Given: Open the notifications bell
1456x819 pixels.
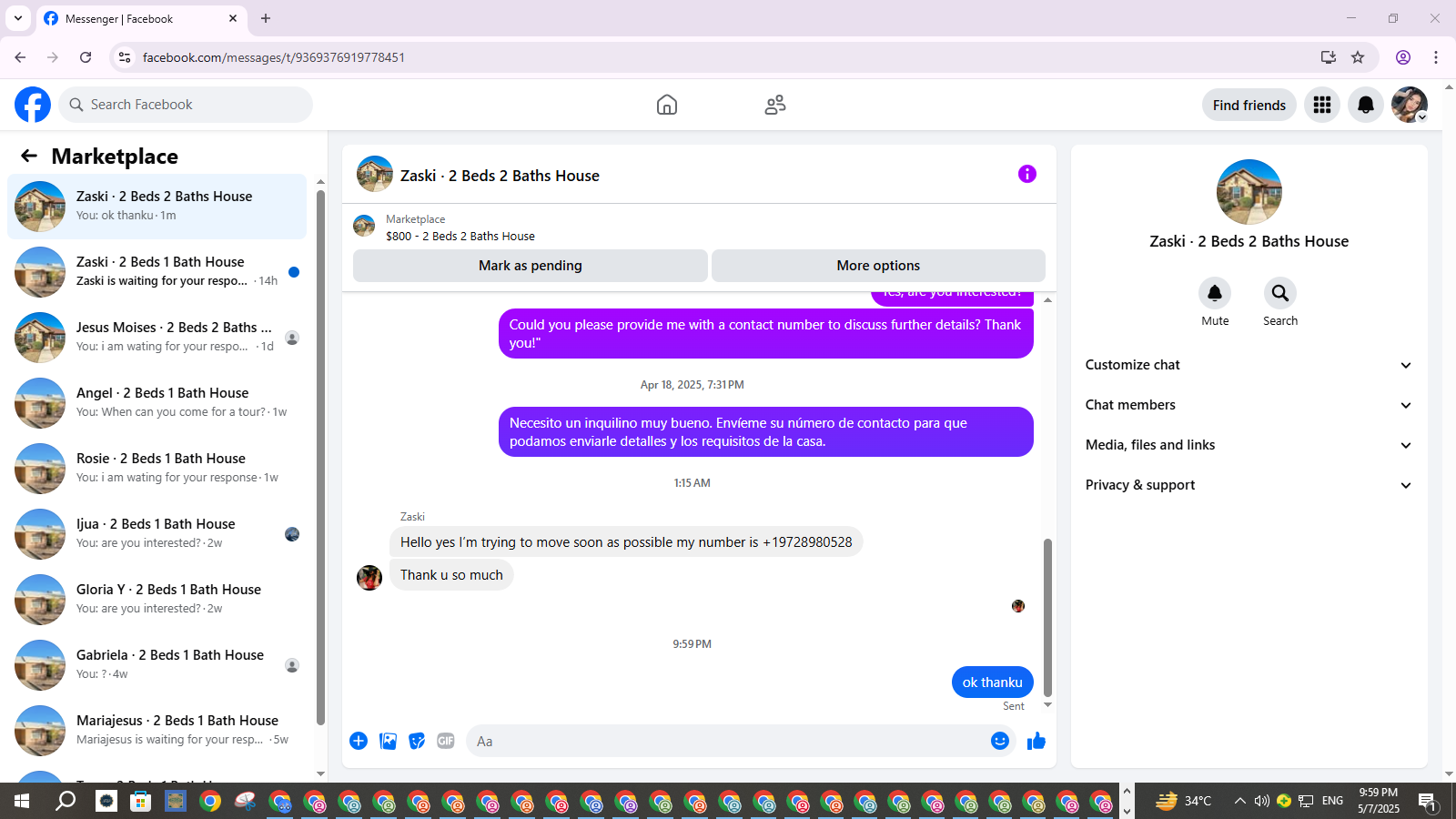Looking at the screenshot, I should point(1366,105).
